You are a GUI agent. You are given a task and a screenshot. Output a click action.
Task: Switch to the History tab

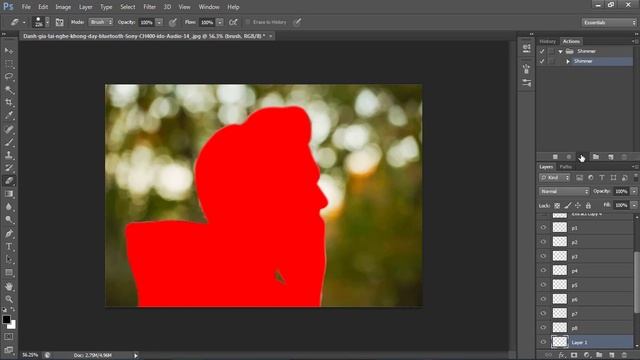tap(547, 42)
